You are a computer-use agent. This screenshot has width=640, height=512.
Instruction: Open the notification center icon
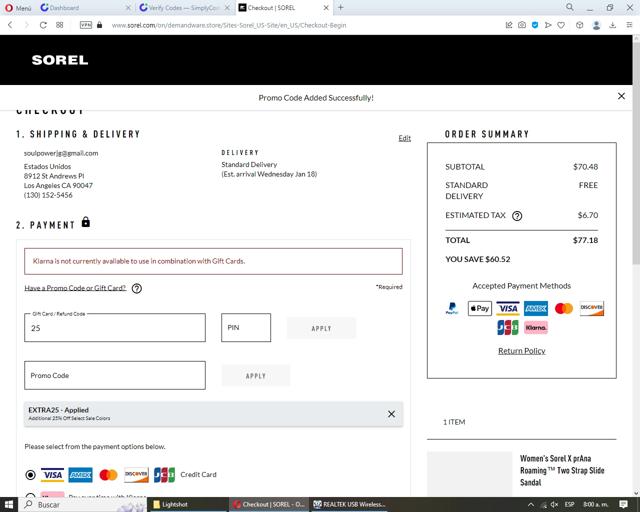tap(623, 505)
